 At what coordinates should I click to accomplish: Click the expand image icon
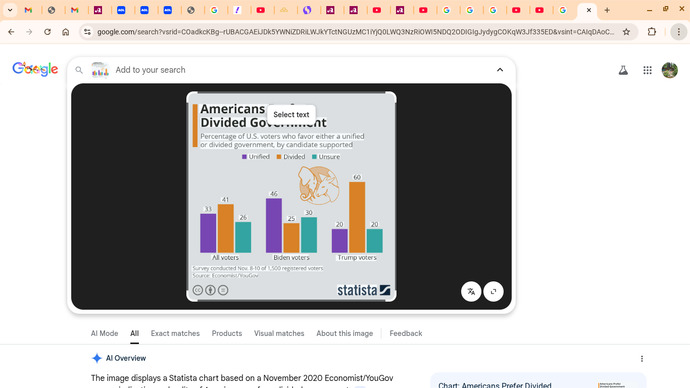coord(493,291)
